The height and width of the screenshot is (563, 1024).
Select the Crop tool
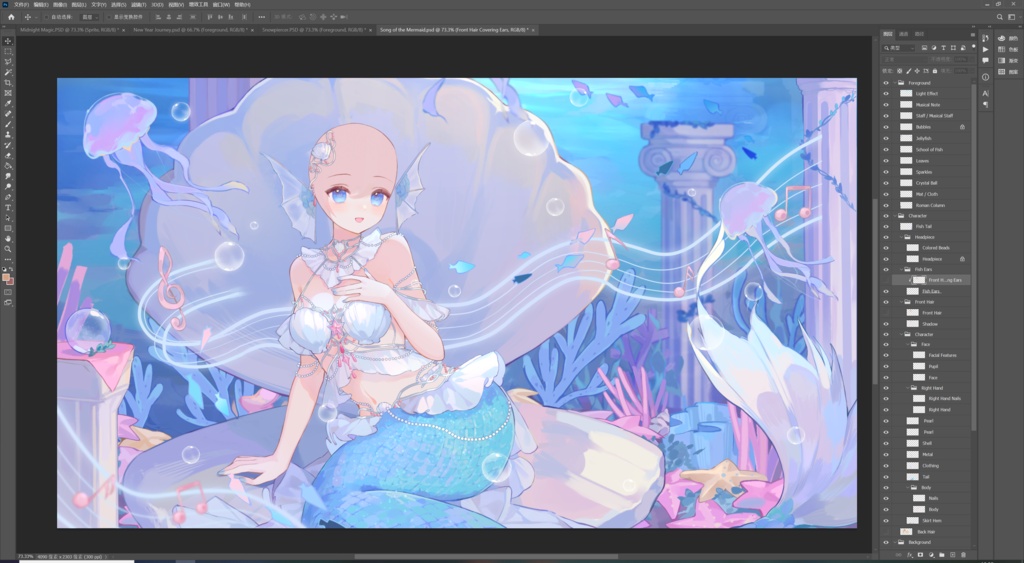point(8,83)
